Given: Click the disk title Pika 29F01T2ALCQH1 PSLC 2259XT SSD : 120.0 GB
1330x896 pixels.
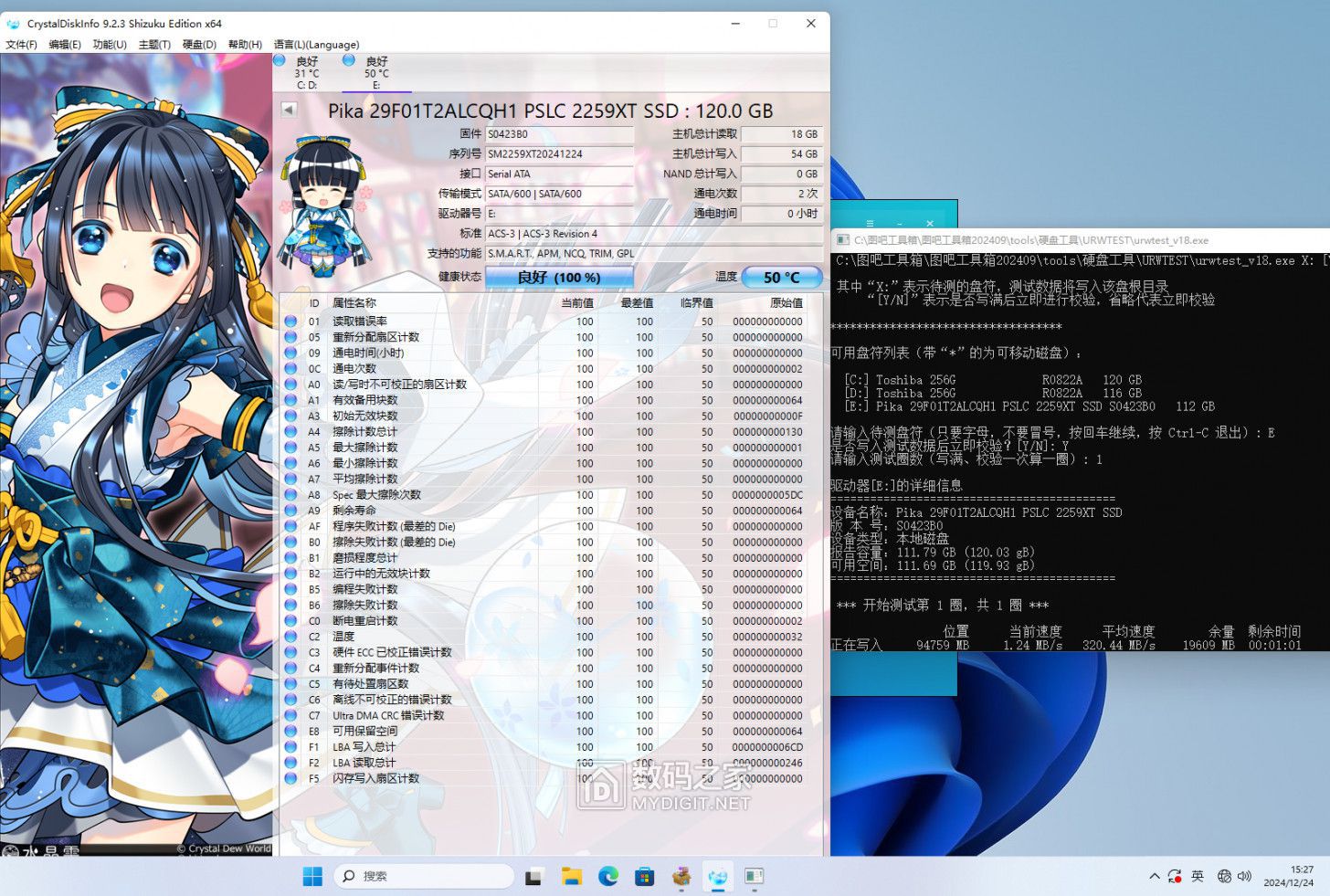Looking at the screenshot, I should pyautogui.click(x=551, y=111).
